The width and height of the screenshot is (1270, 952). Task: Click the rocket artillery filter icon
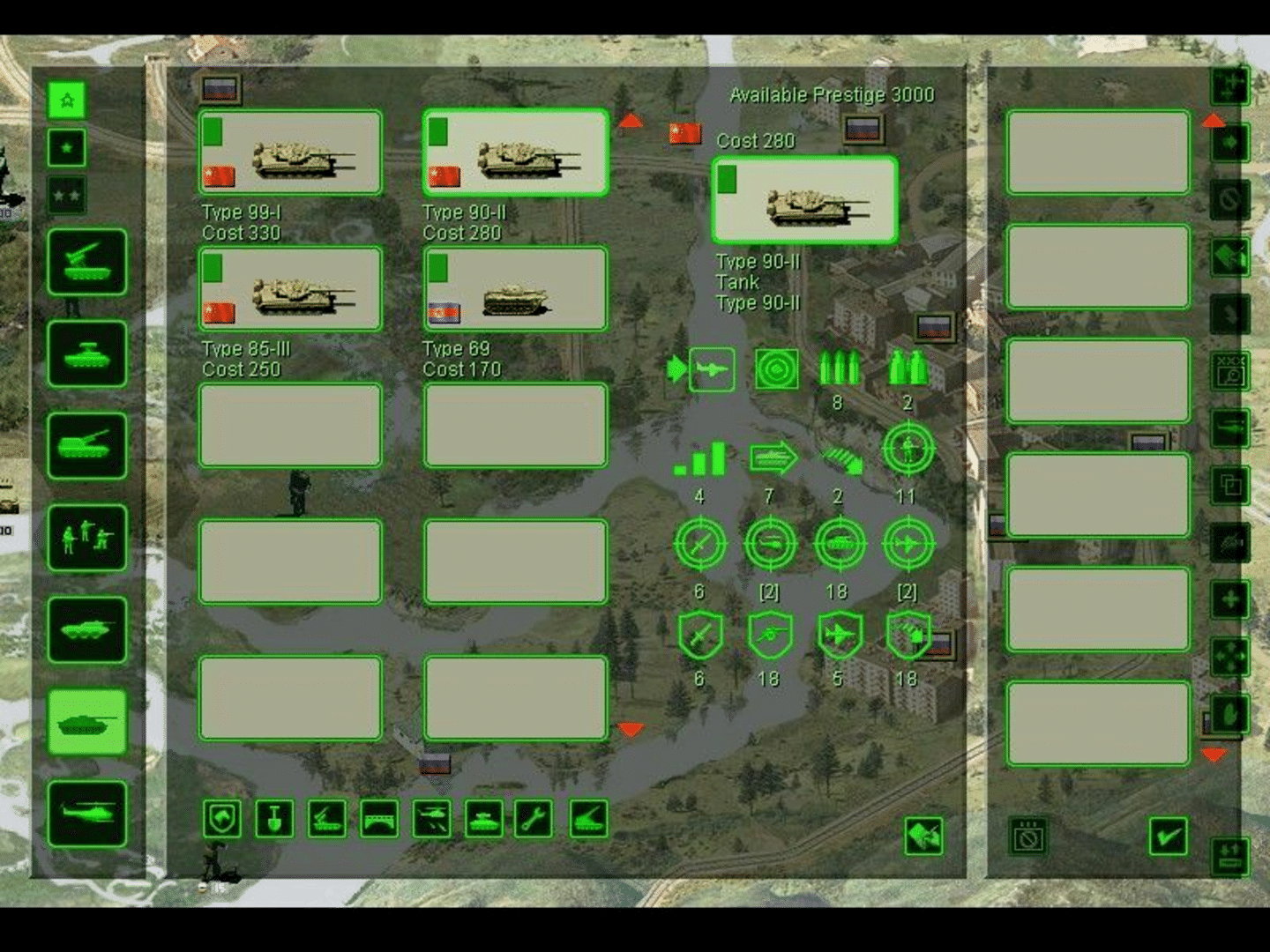pyautogui.click(x=588, y=819)
